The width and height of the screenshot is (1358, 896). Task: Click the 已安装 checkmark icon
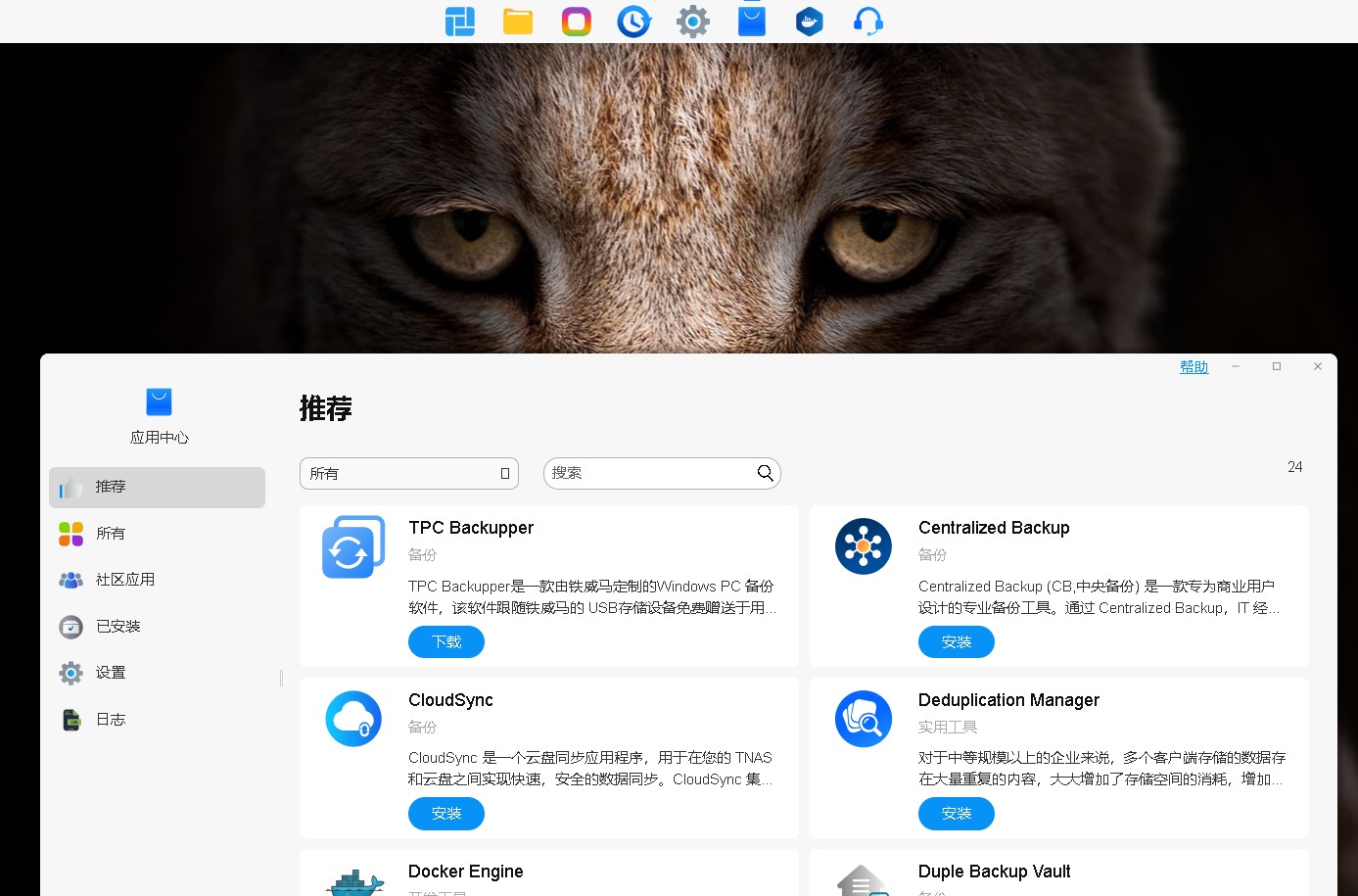coord(70,627)
